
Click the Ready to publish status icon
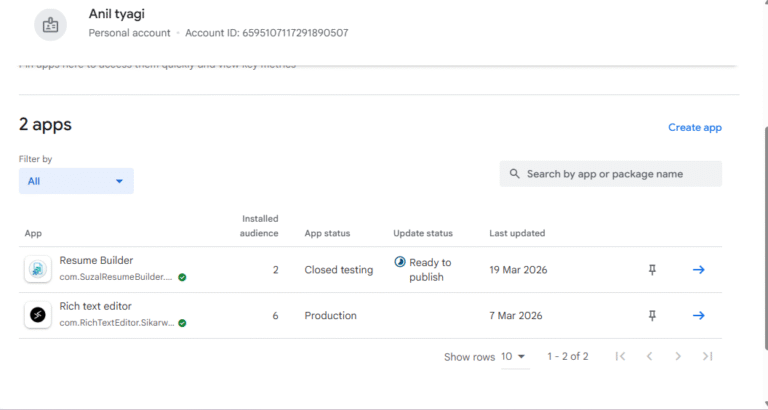(400, 262)
